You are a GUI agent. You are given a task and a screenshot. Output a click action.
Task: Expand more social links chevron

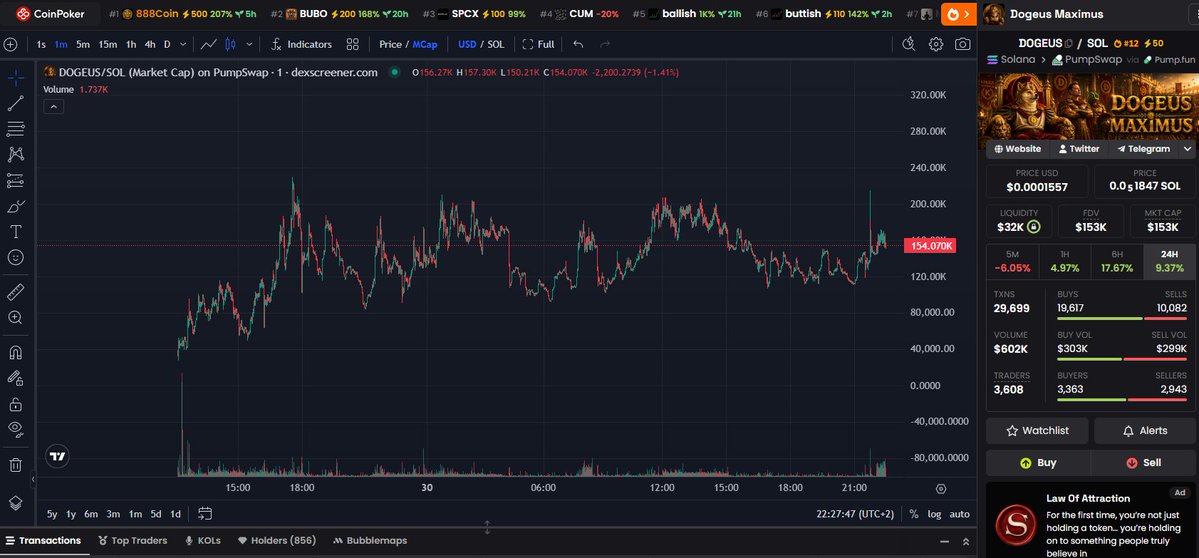click(x=1188, y=149)
